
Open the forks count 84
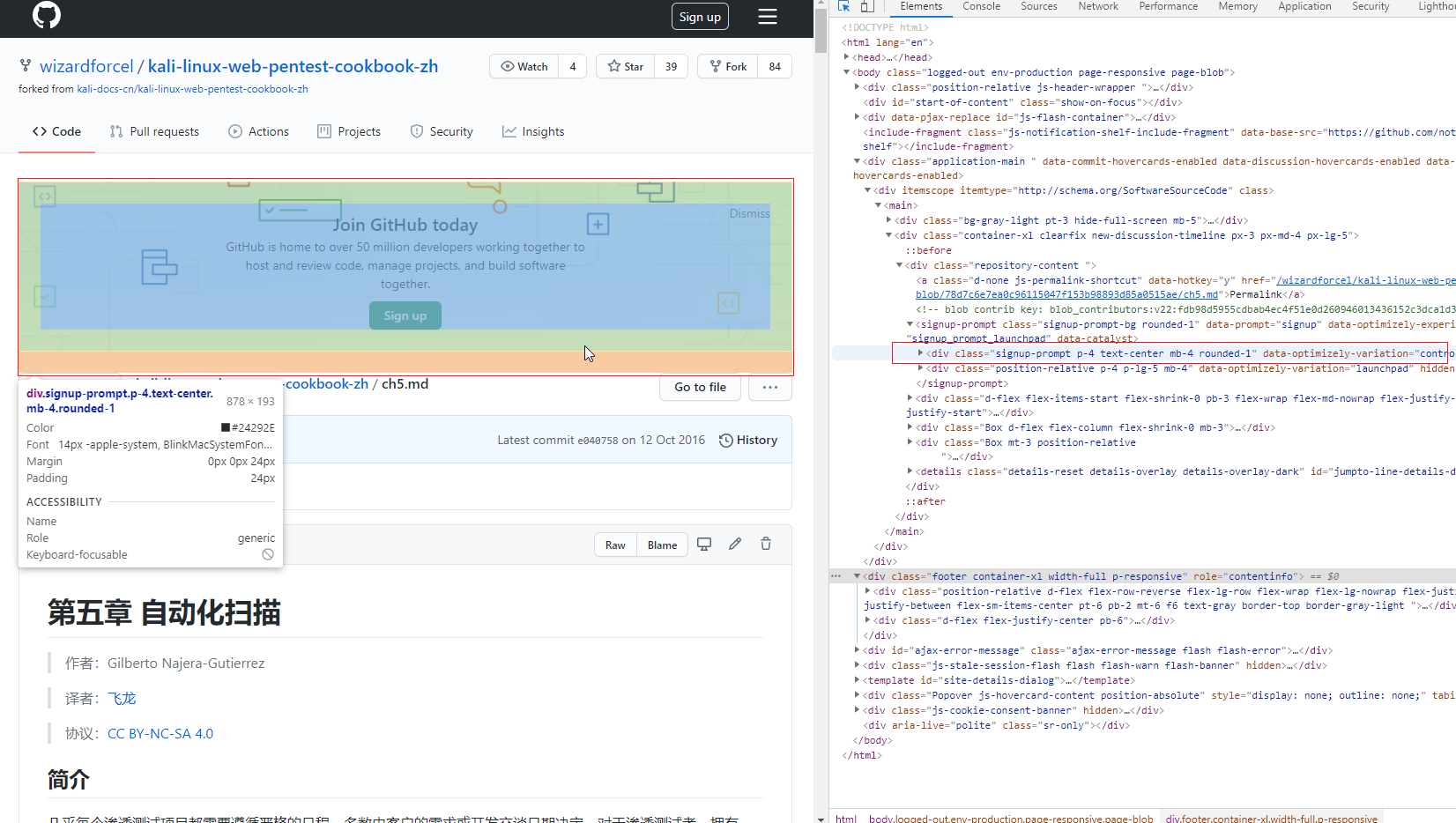click(775, 67)
